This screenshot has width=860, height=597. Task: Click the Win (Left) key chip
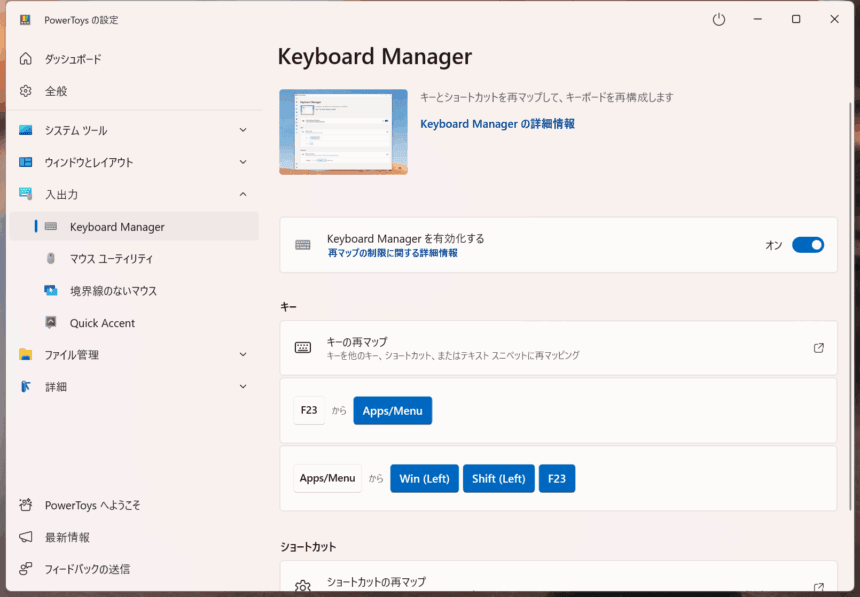(425, 478)
